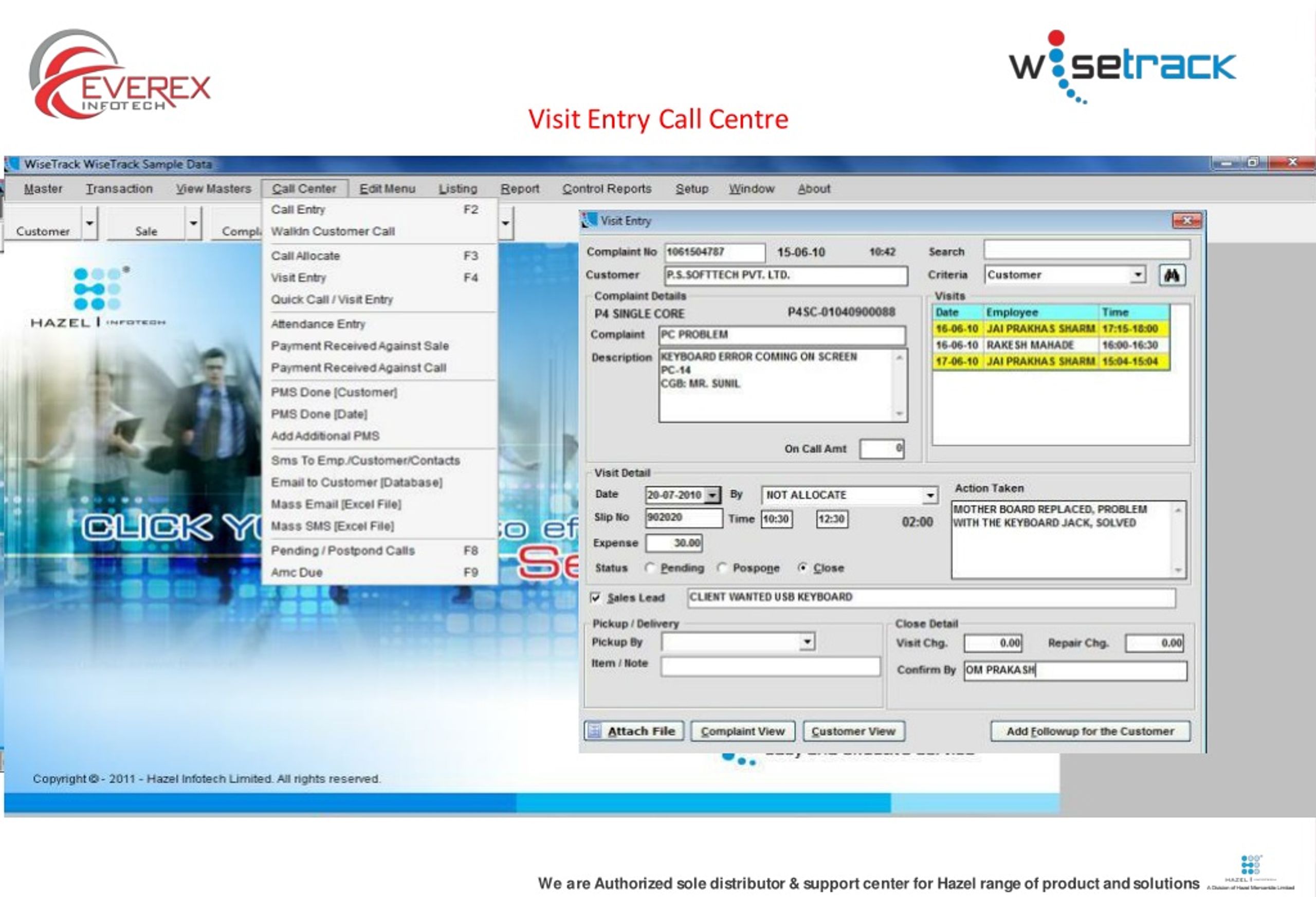Choose Quick Call / Visit Entry
1316x897 pixels.
[380, 300]
